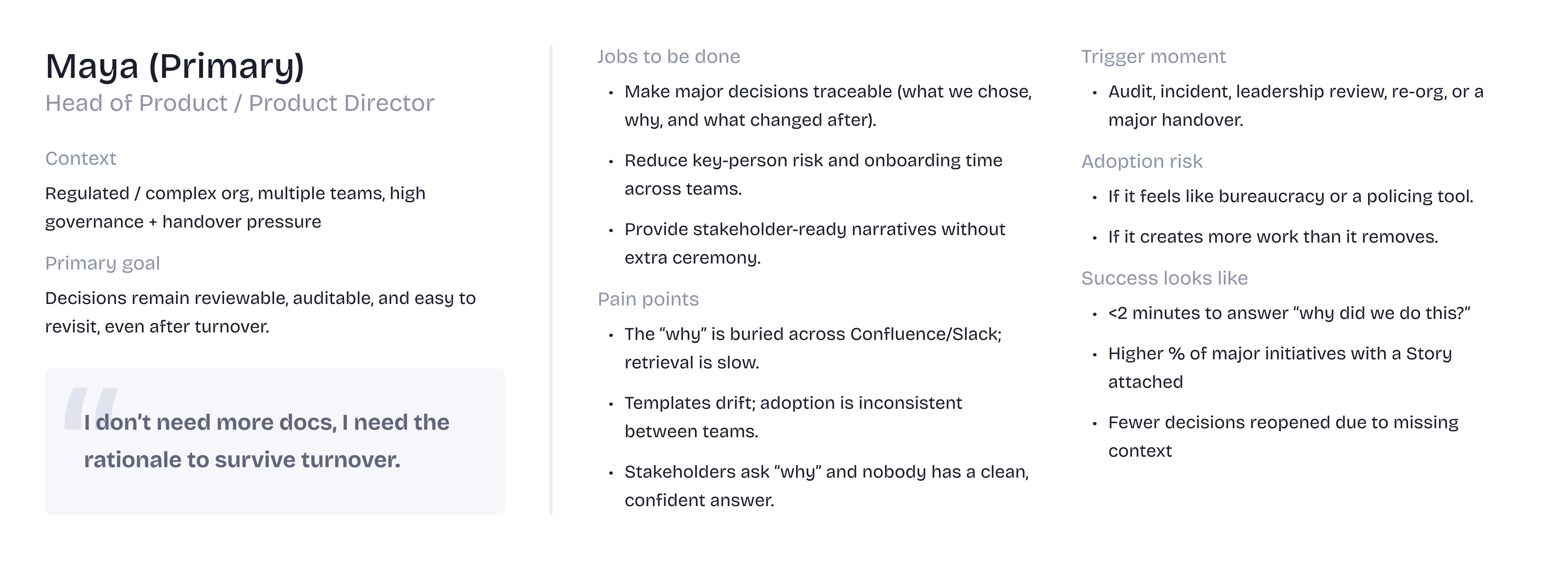Click the "Trigger moment" heading

point(1153,57)
